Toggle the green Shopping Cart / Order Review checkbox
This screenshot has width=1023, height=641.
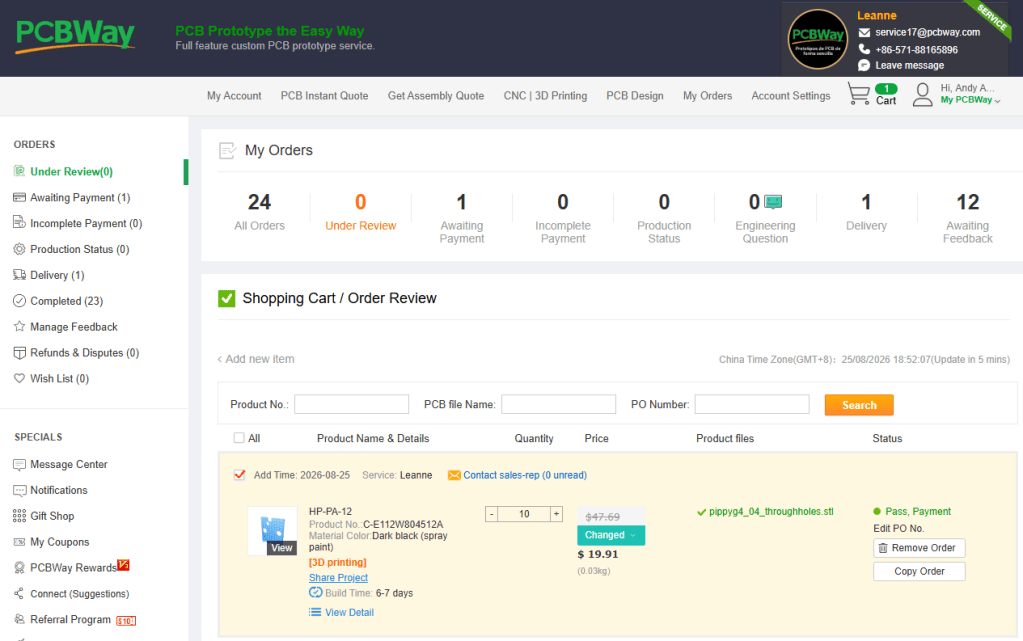pos(226,298)
